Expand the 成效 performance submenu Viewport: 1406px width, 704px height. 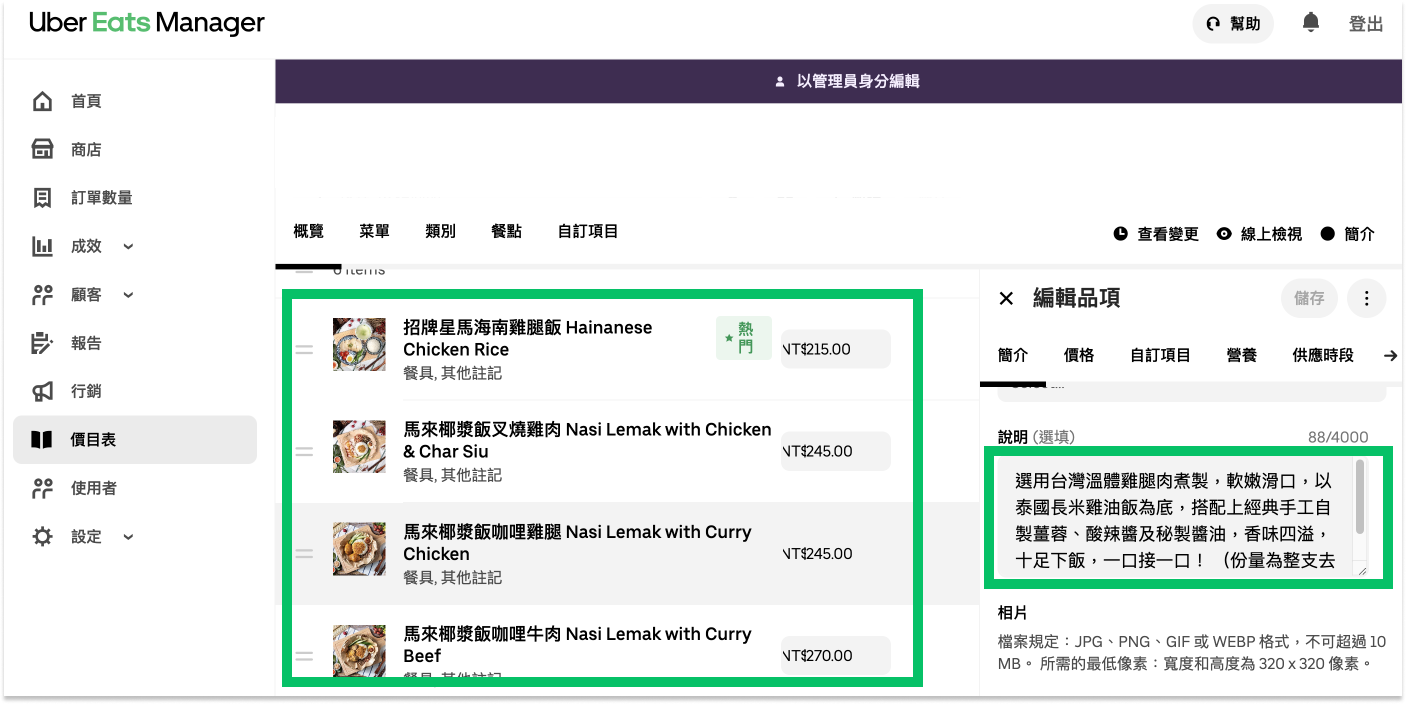128,246
